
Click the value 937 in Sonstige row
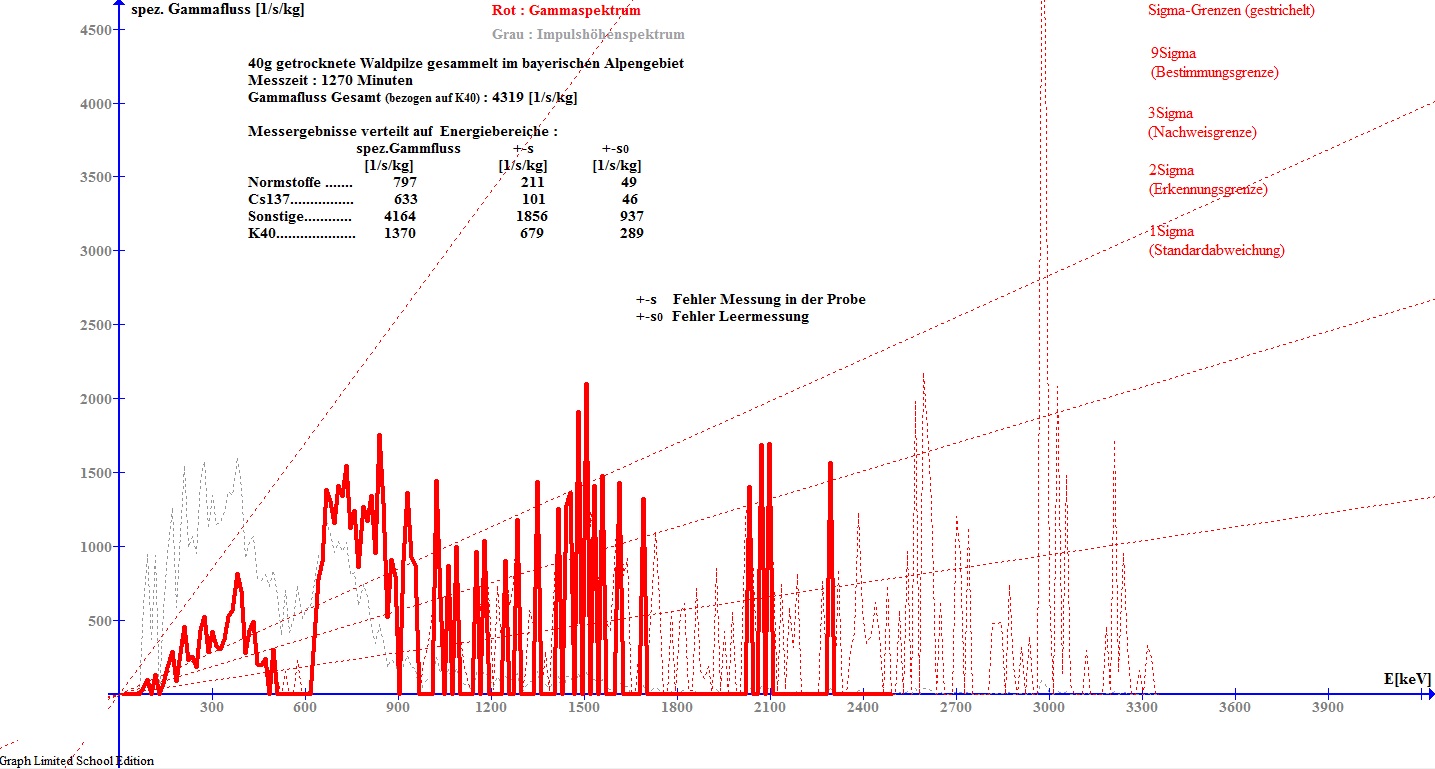632,217
